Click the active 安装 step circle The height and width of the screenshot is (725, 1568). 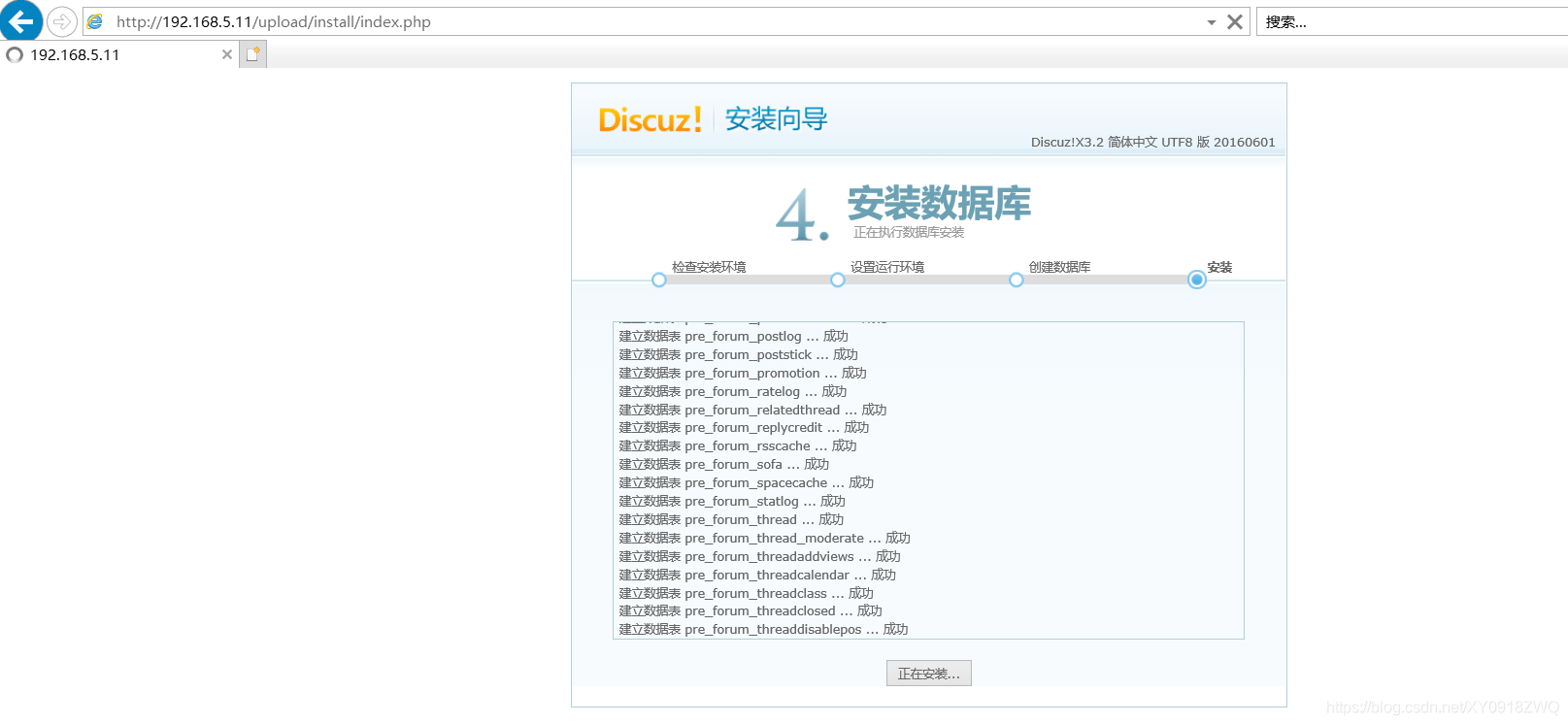(1197, 280)
